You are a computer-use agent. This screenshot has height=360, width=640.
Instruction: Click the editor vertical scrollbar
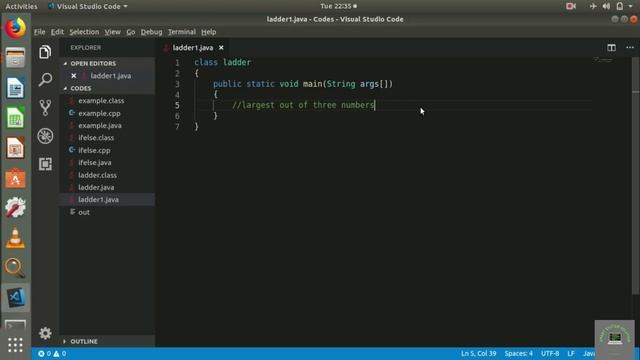pos(636,176)
